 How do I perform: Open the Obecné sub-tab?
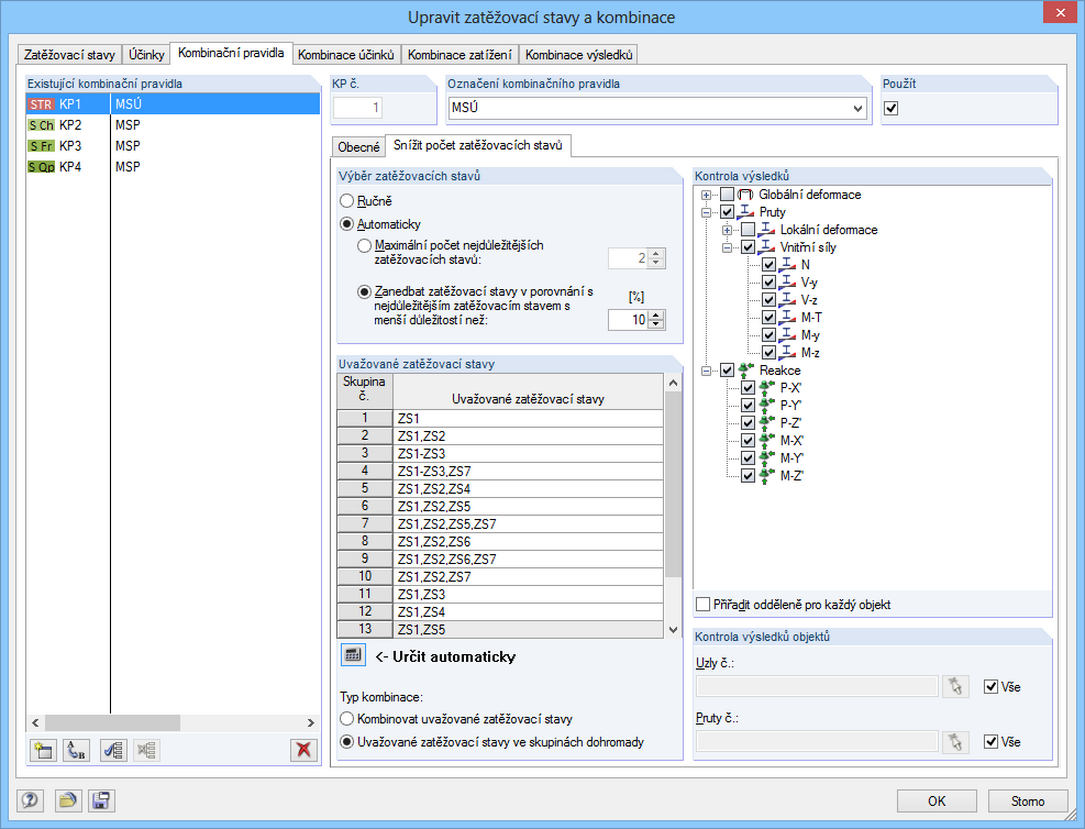[358, 147]
